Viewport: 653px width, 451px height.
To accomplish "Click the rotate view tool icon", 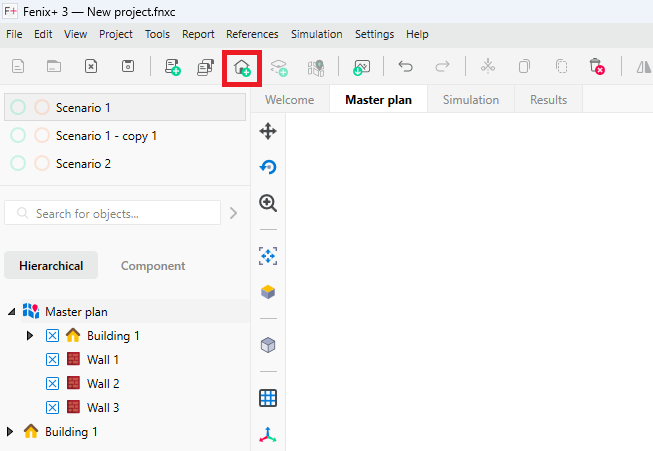I will coord(268,167).
